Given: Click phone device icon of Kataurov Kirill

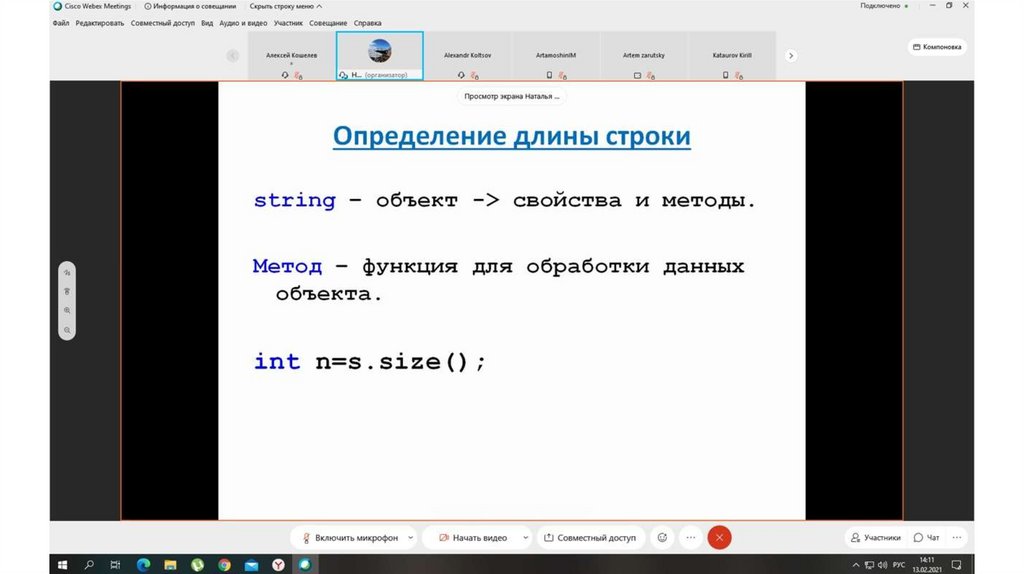Looking at the screenshot, I should tap(726, 75).
